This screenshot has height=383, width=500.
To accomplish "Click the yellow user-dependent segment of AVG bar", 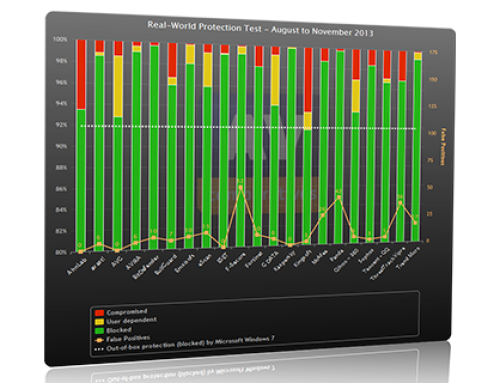I will [x=118, y=86].
